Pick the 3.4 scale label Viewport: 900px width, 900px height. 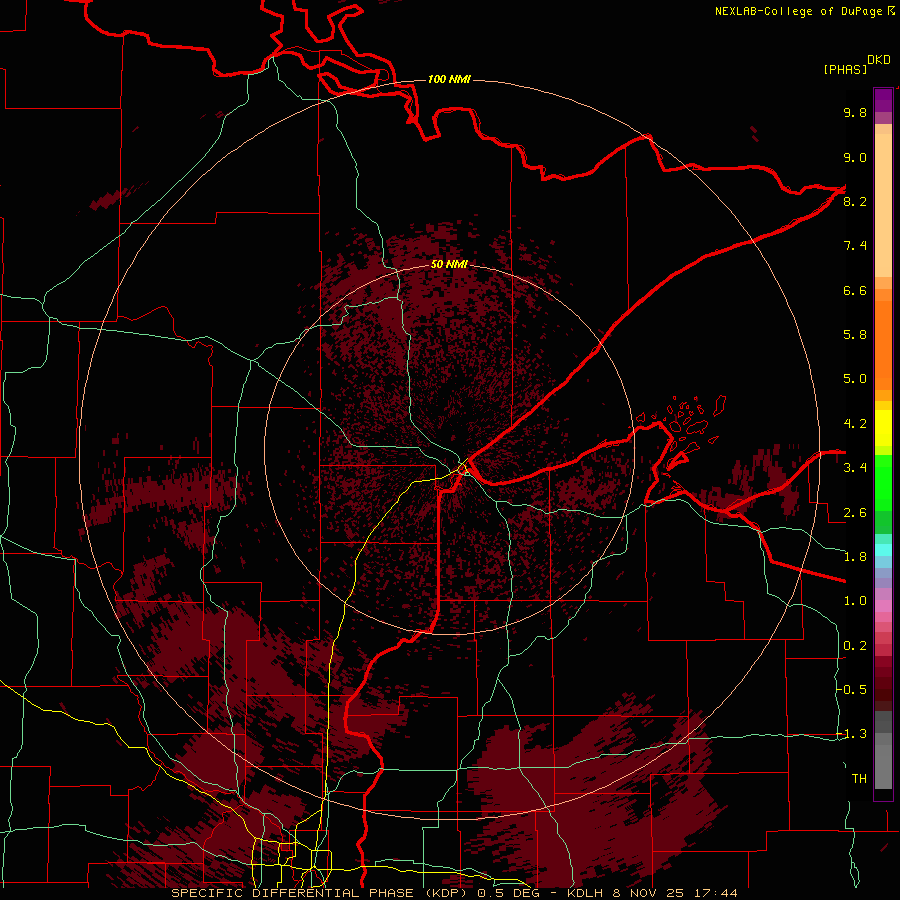pos(855,468)
